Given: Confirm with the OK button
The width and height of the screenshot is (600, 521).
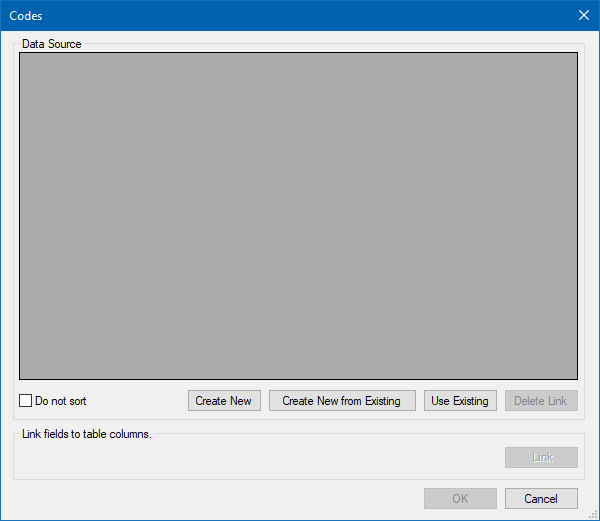Looking at the screenshot, I should 460,499.
